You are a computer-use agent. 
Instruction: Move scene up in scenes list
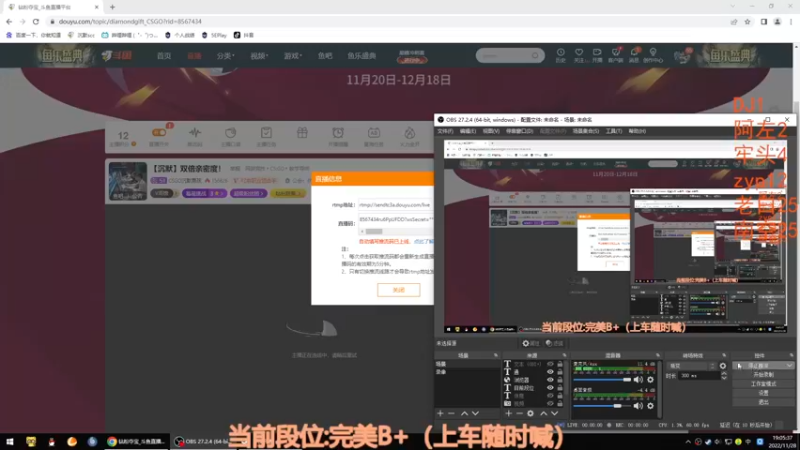[x=464, y=413]
